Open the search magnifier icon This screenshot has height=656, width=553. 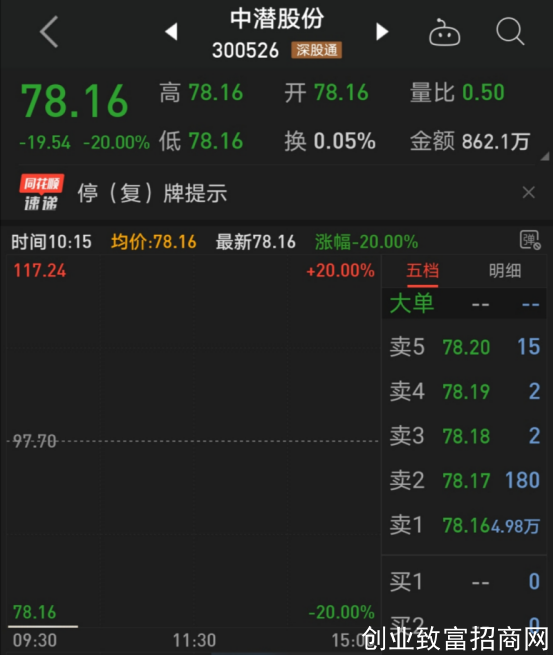(x=510, y=31)
